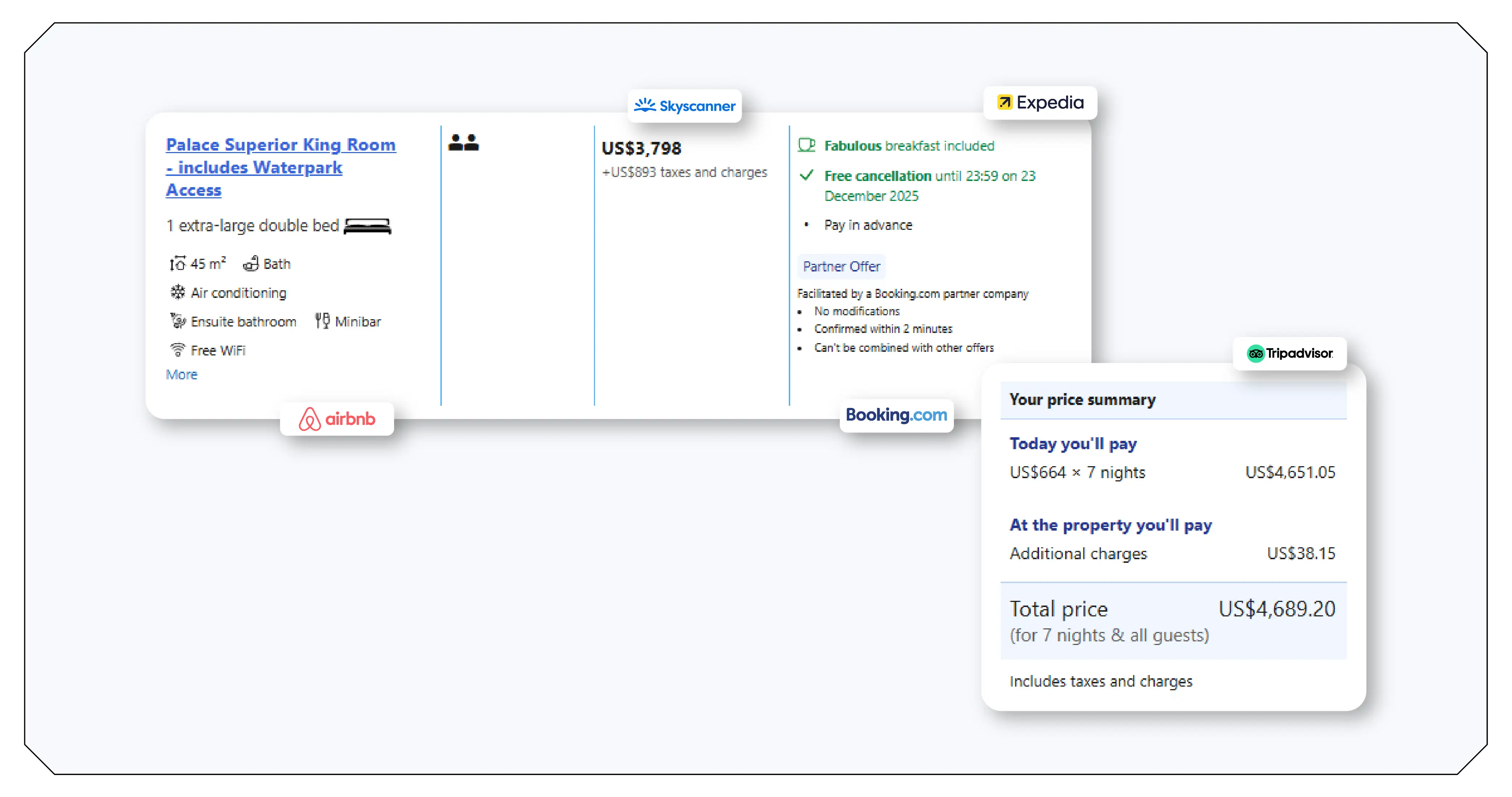Click the Airbnb logo icon
Screen dimensions: 1512x797
310,419
